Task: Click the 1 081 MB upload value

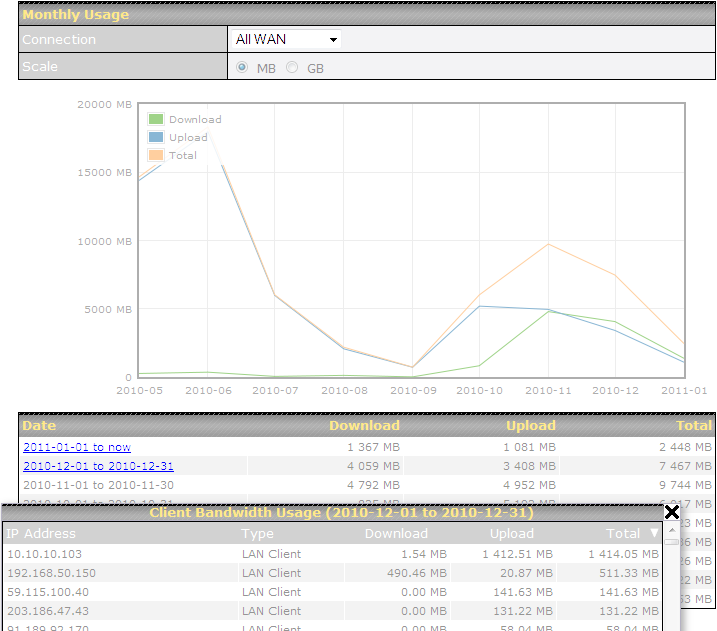Action: tap(530, 447)
